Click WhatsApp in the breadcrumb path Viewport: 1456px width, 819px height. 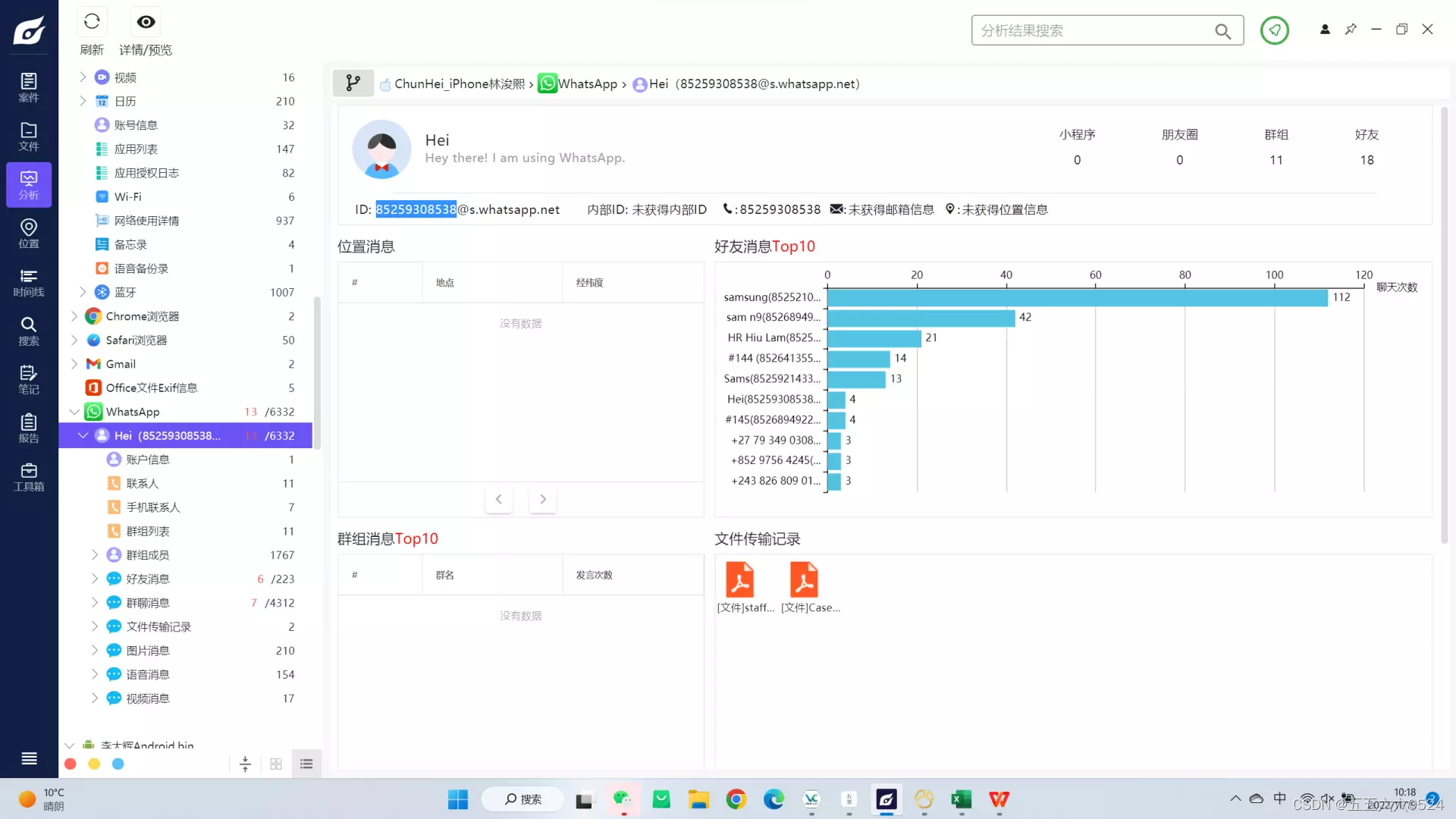point(587,83)
